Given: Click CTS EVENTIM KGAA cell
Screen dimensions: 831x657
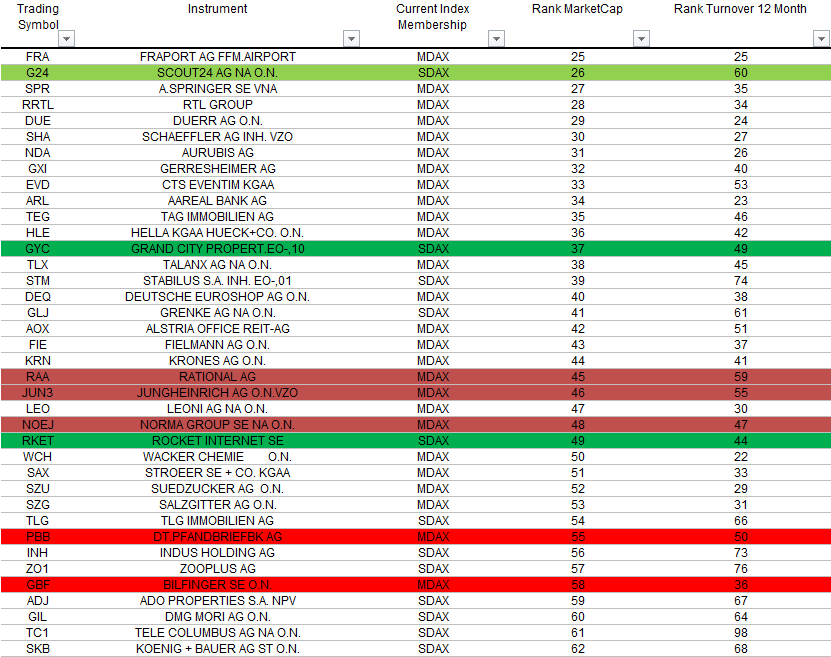Looking at the screenshot, I should tap(217, 184).
